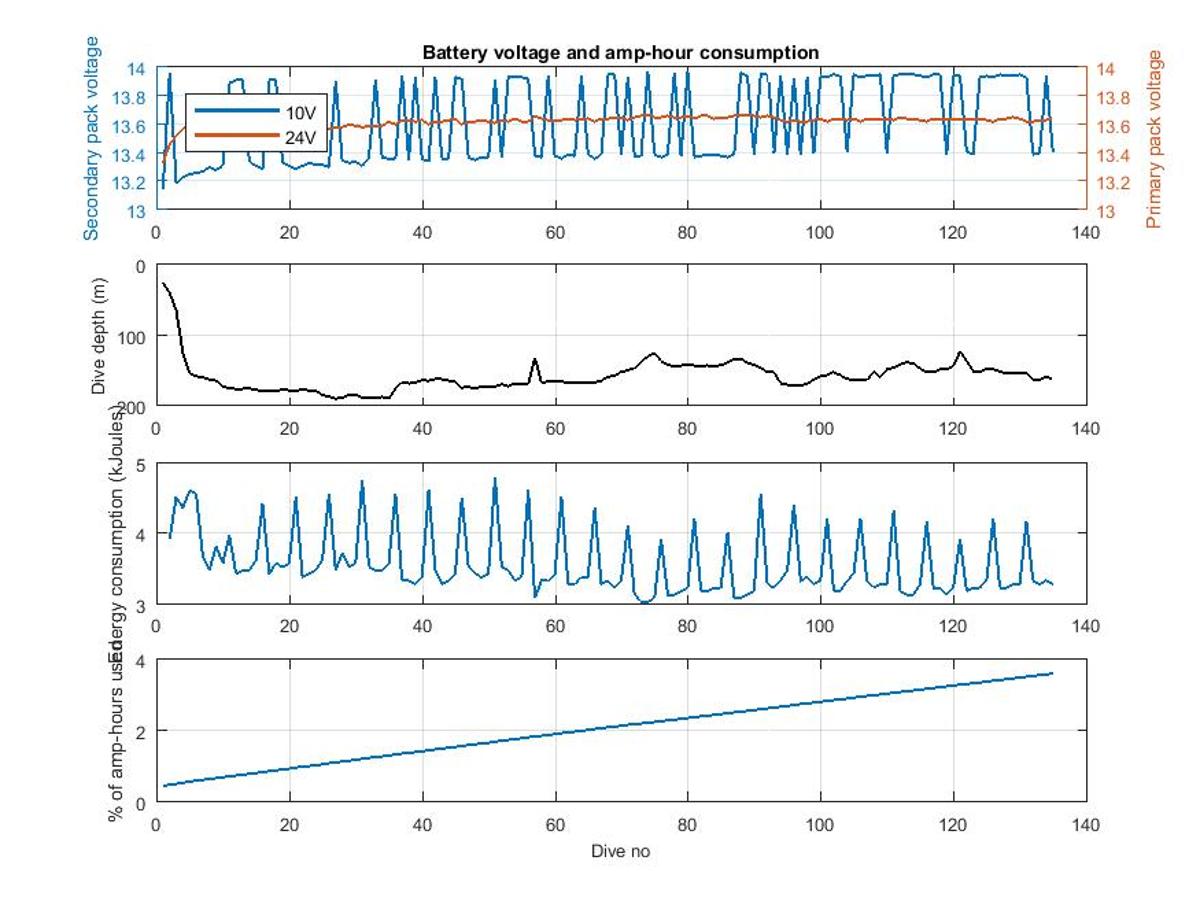1200x900 pixels.
Task: Click the 2 tick on the amp-hours used y-axis
Action: (x=141, y=732)
